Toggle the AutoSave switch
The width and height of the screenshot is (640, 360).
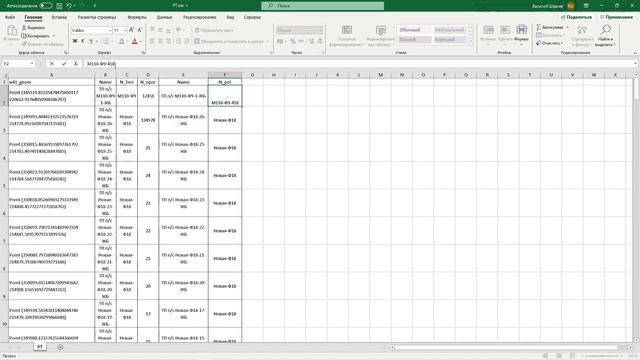pos(46,6)
